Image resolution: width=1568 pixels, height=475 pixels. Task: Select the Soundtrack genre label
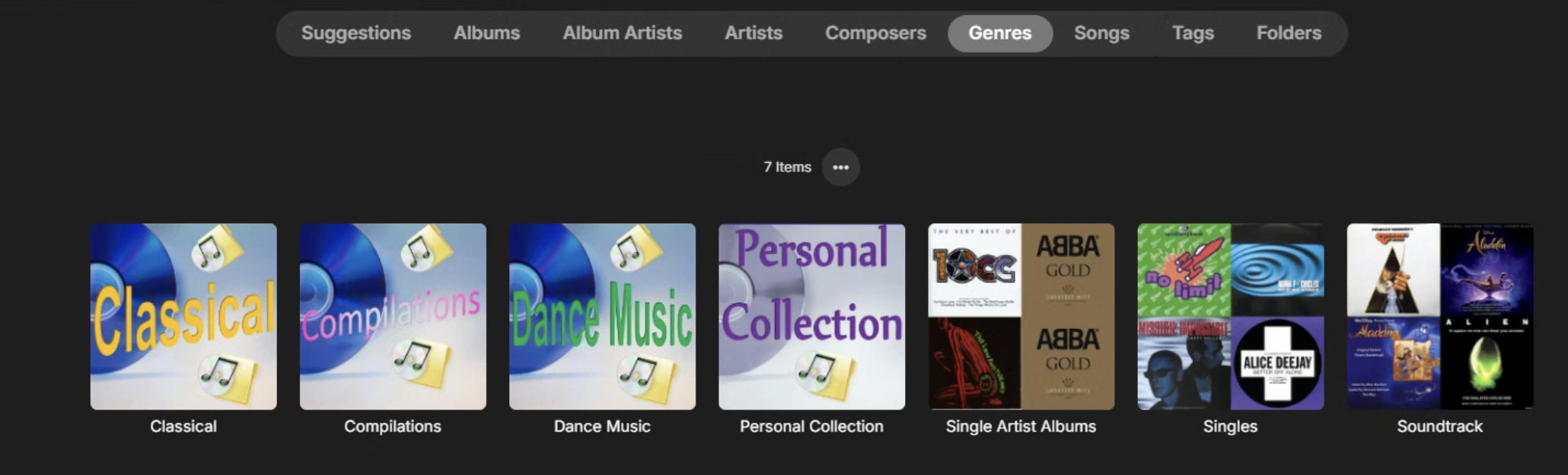1439,426
